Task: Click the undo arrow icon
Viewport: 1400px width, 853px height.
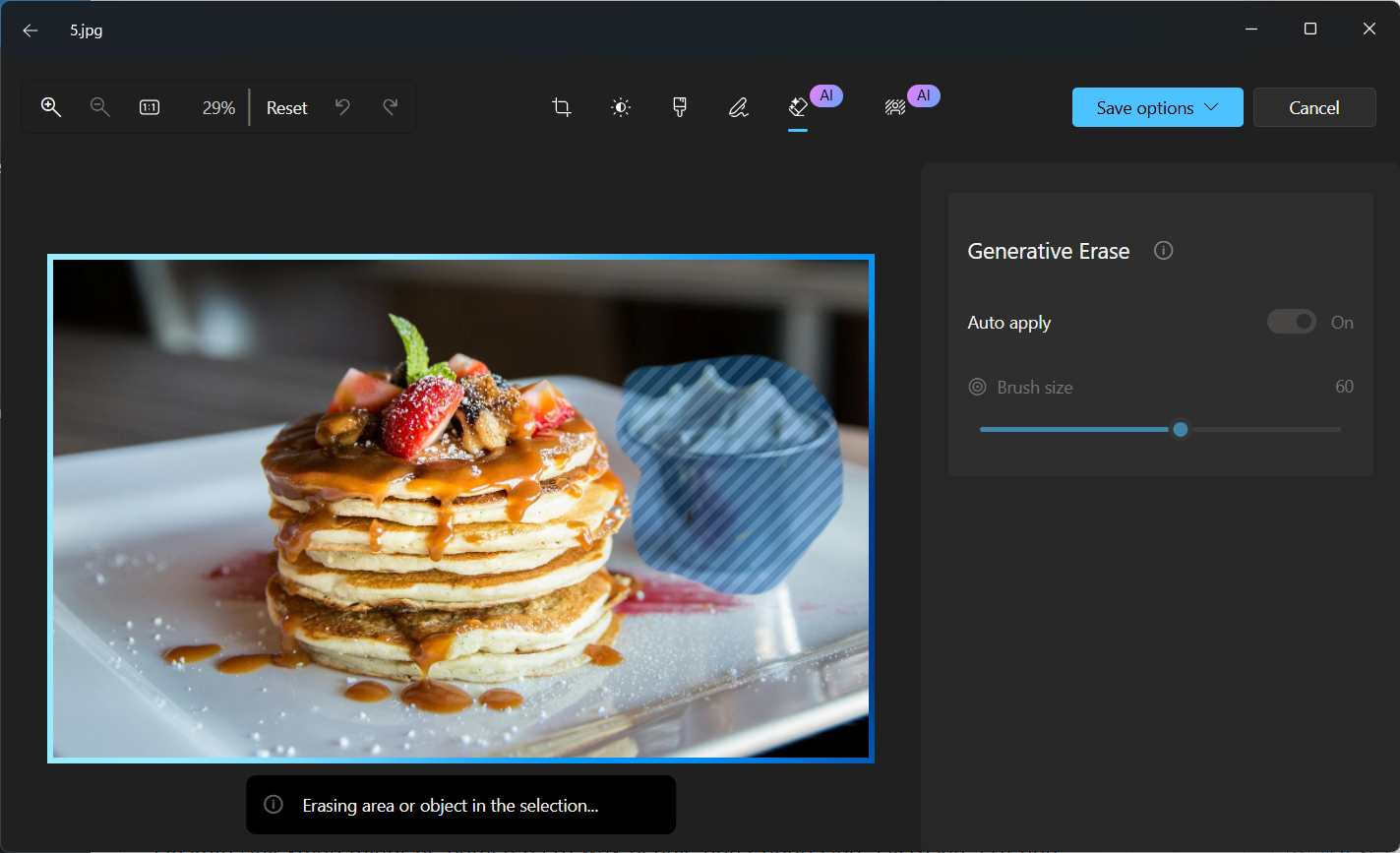Action: (342, 107)
